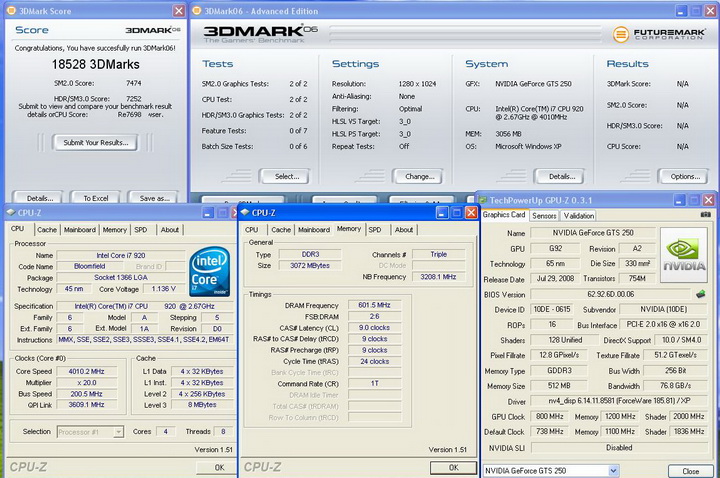Click the left CPU-Z window title icon
The image size is (720, 478).
pos(11,213)
